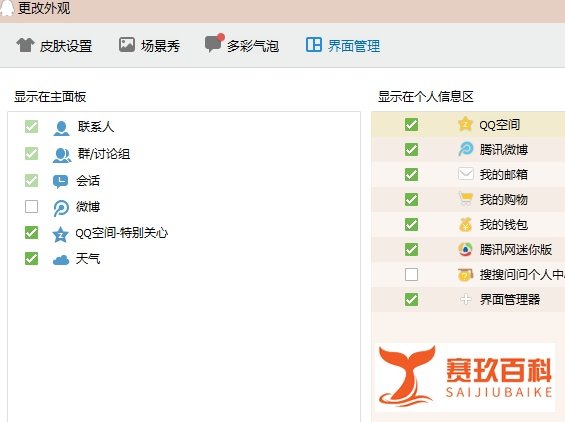Click the 联系人 person icon
Image resolution: width=565 pixels, height=422 pixels.
tap(61, 128)
